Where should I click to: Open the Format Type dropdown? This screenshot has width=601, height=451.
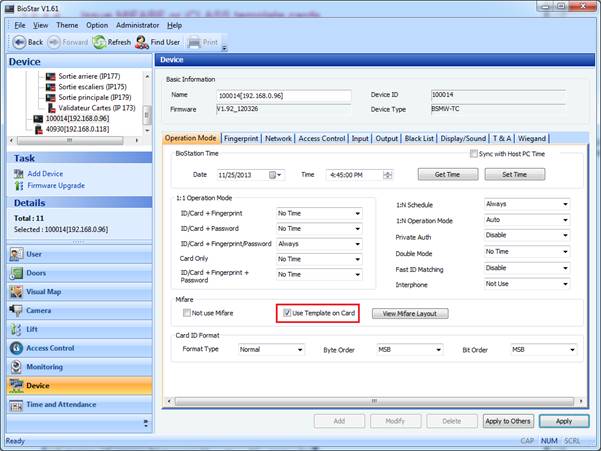click(x=272, y=350)
